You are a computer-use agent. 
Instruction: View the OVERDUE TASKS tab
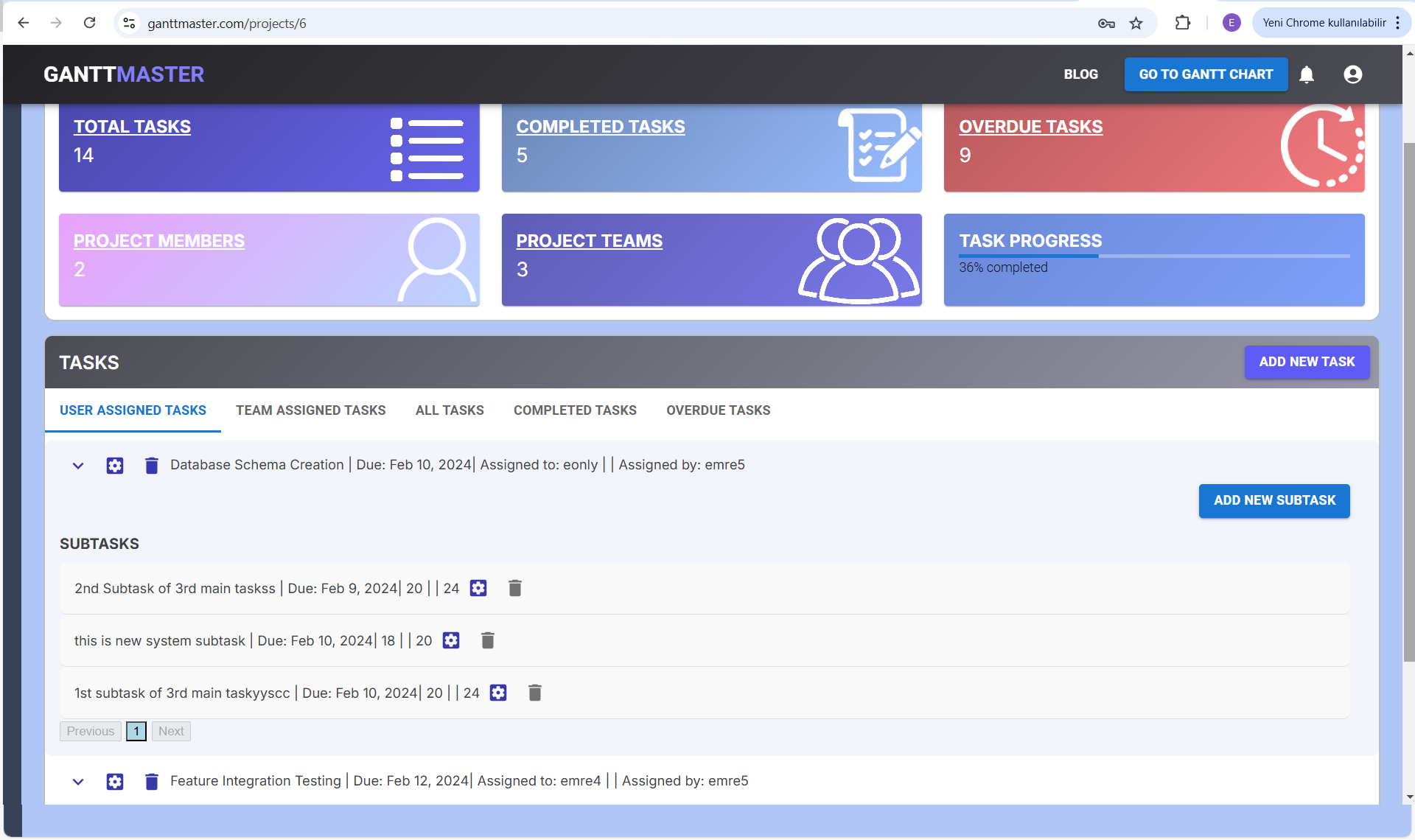click(x=718, y=410)
